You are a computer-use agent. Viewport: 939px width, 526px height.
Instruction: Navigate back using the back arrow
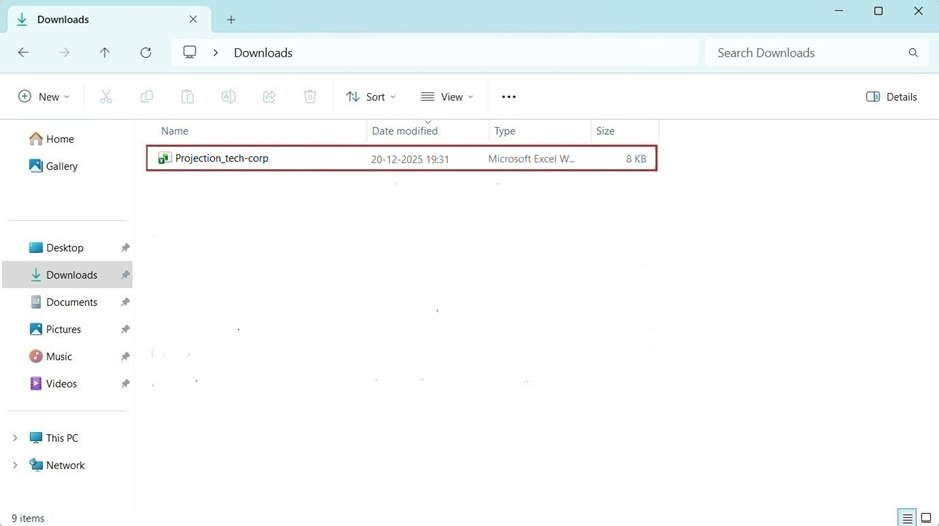[x=23, y=53]
